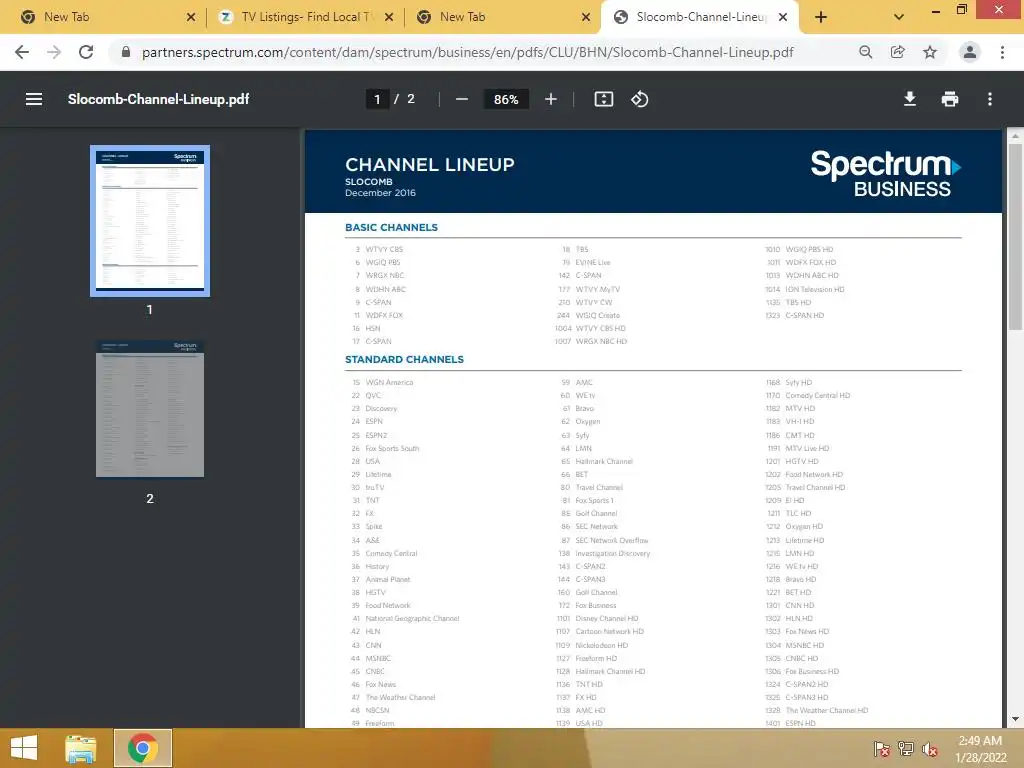Click the vertical scrollbar thumb
1024x768 pixels.
(x=1015, y=236)
